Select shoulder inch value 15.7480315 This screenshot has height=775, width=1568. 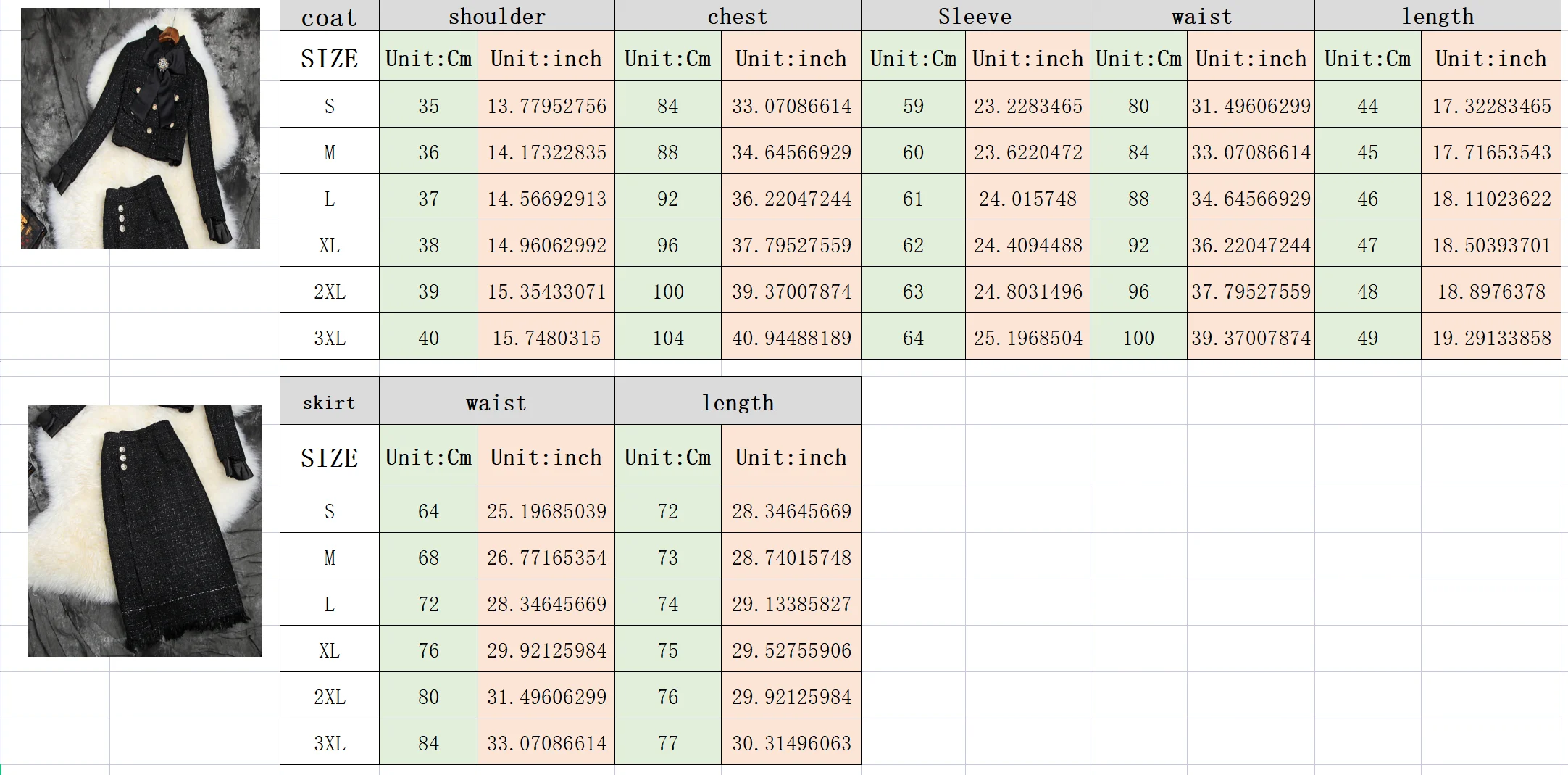point(546,337)
